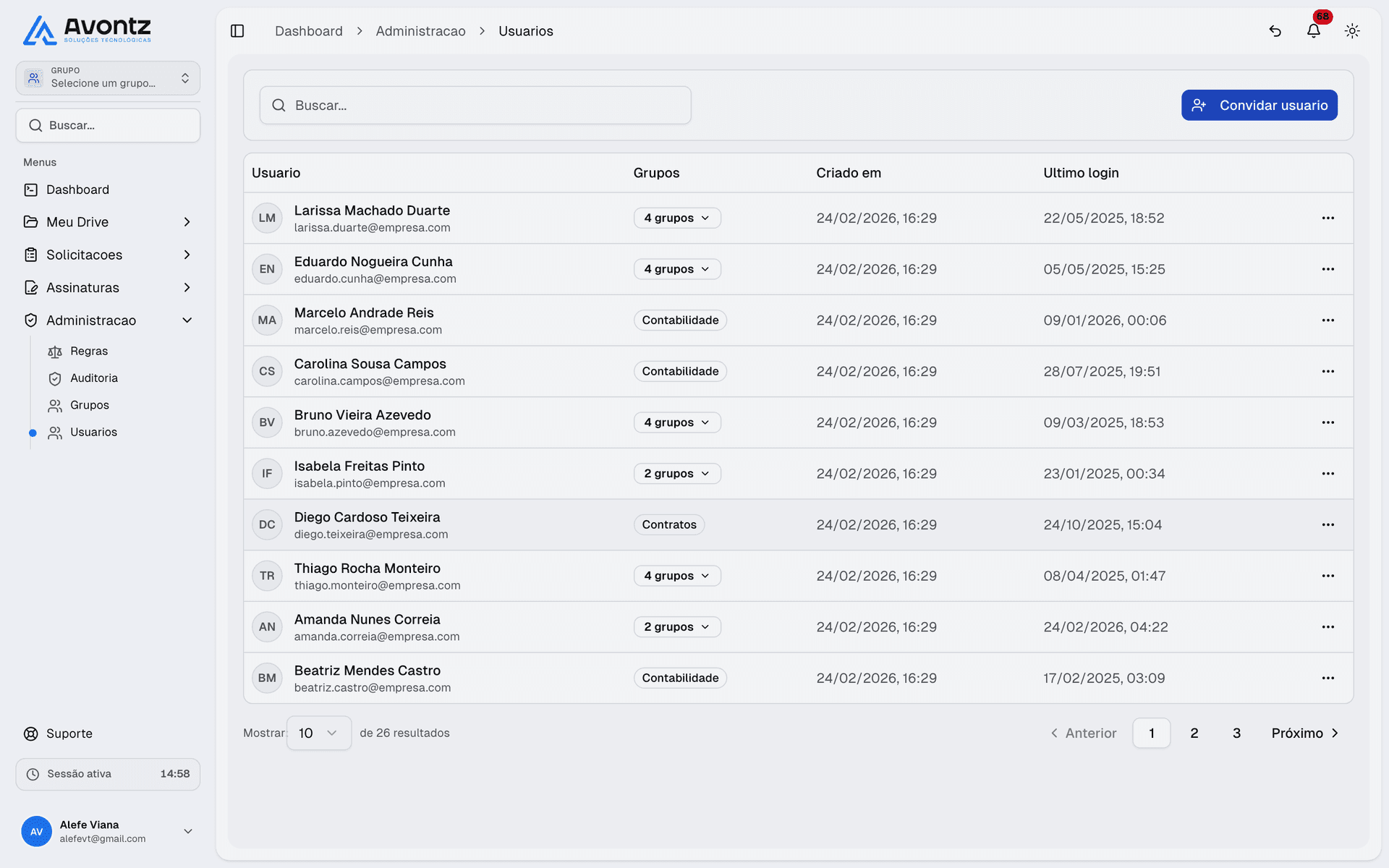Viewport: 1389px width, 868px height.
Task: Go to page 2 of results
Action: 1194,733
